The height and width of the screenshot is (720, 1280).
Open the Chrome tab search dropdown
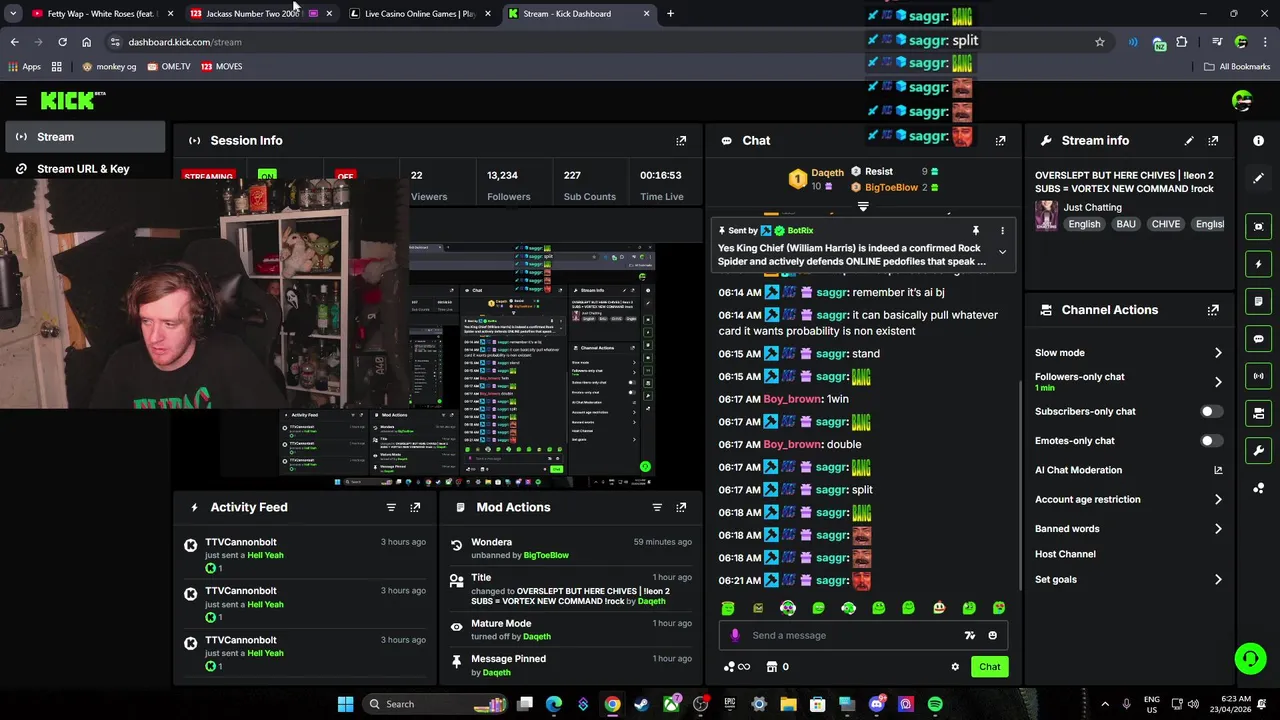click(x=13, y=14)
